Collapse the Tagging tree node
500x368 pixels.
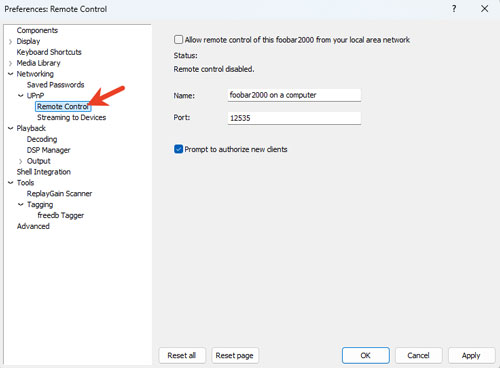(x=21, y=205)
